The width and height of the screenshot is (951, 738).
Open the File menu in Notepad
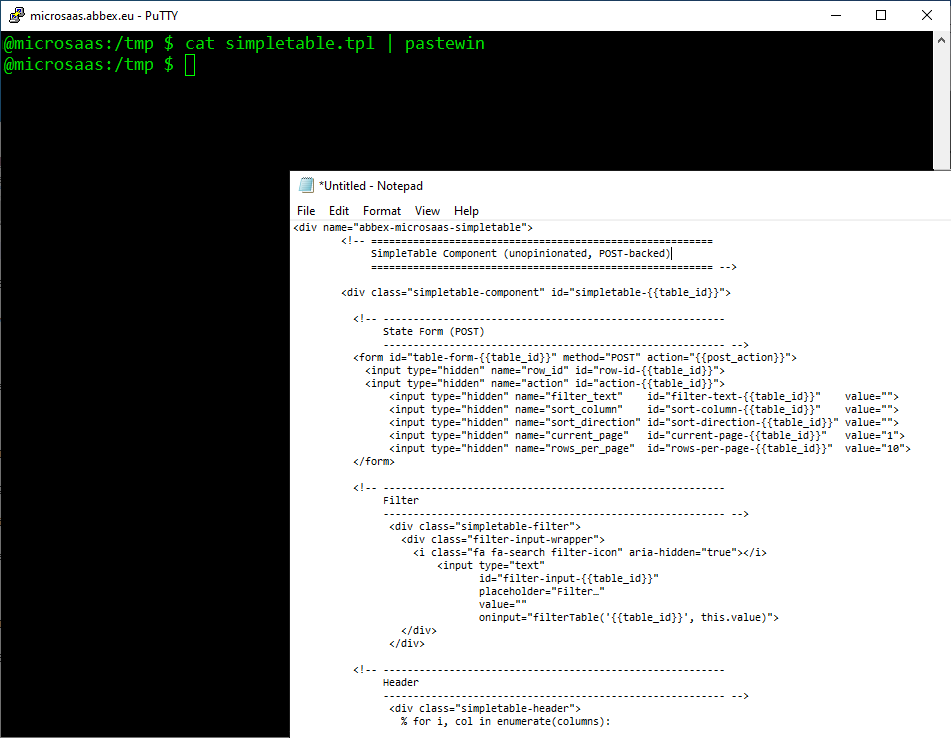click(x=306, y=211)
